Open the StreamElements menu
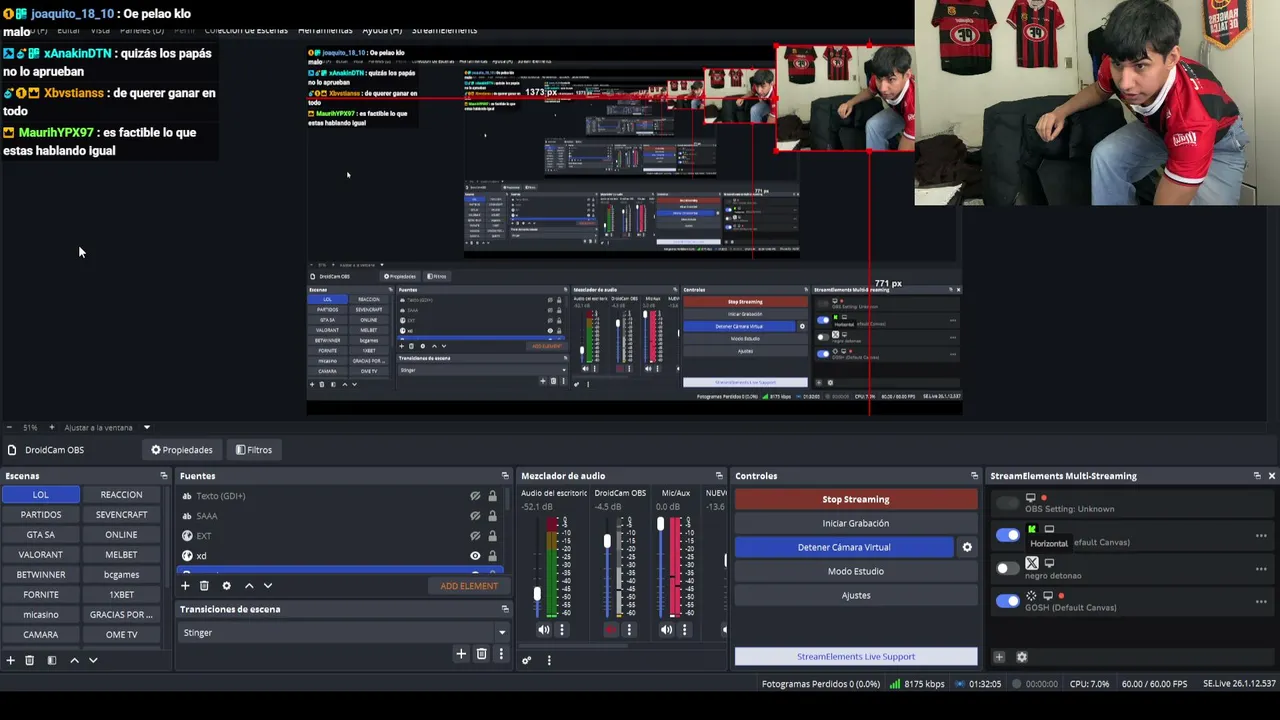1280x720 pixels. (x=444, y=30)
